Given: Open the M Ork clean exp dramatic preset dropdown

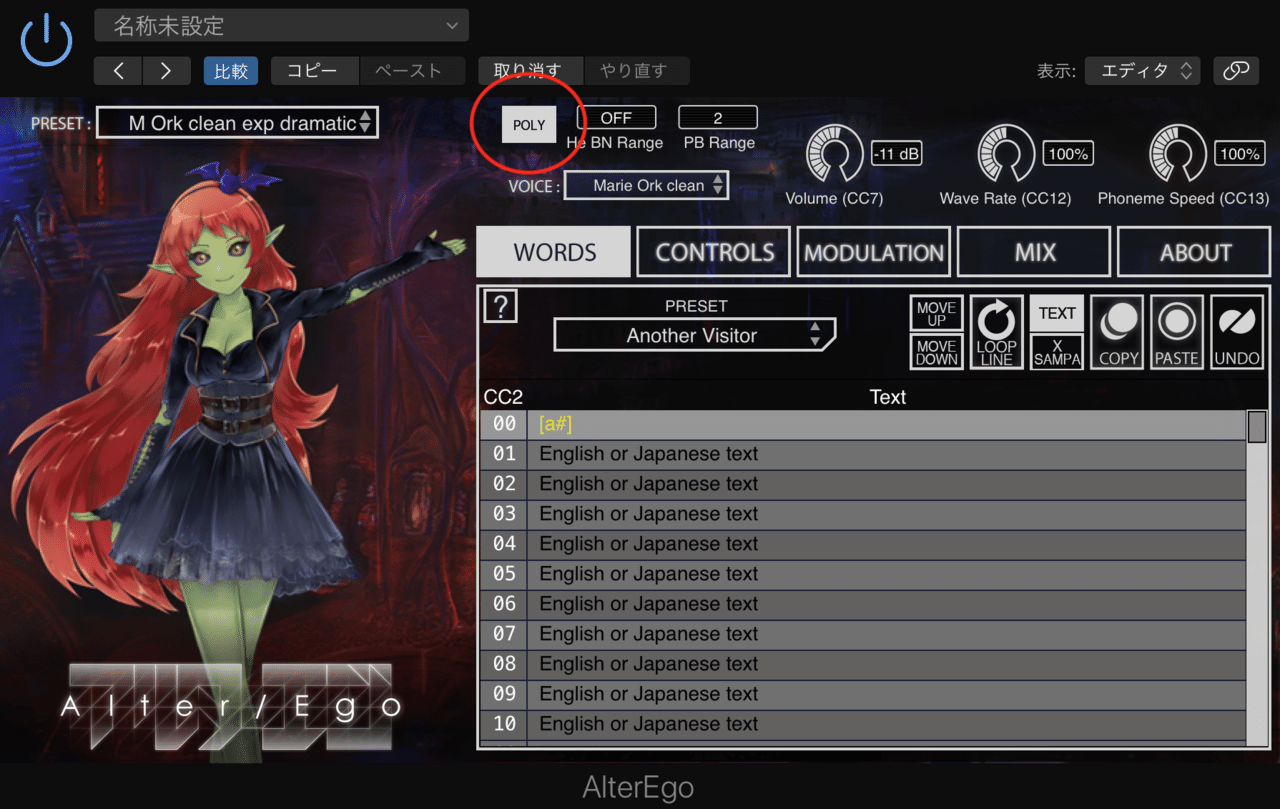Looking at the screenshot, I should tap(237, 122).
